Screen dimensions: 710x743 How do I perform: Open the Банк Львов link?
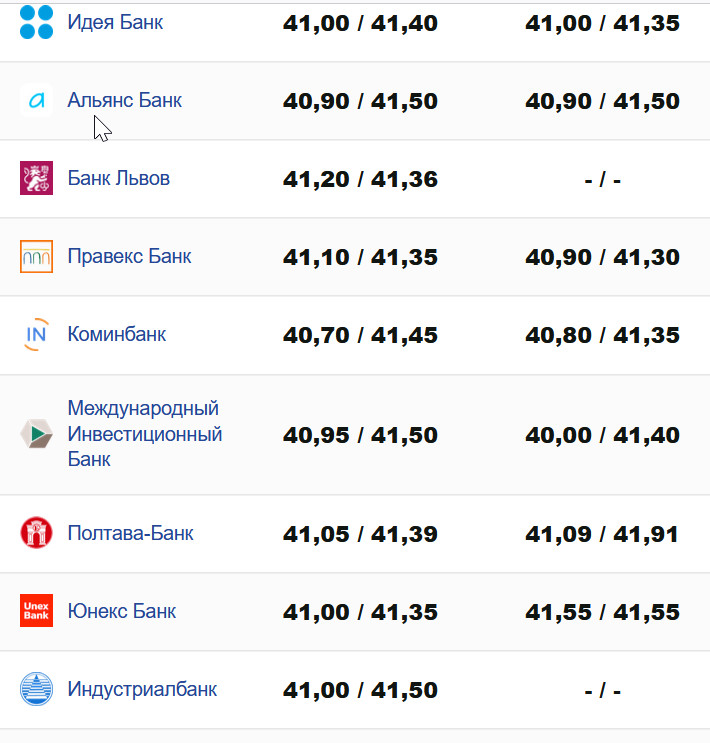[118, 178]
